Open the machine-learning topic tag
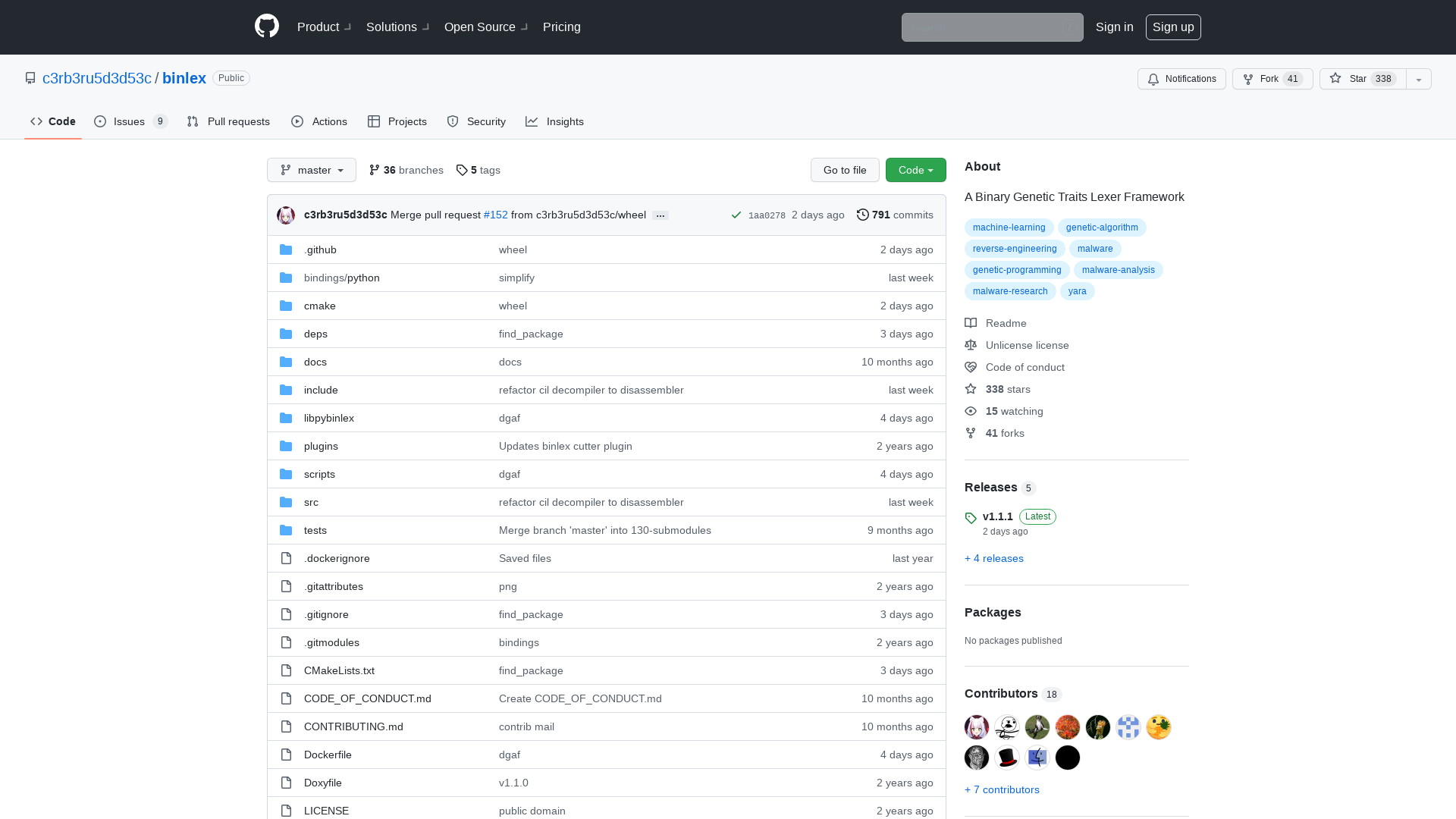This screenshot has width=1456, height=819. [1009, 227]
